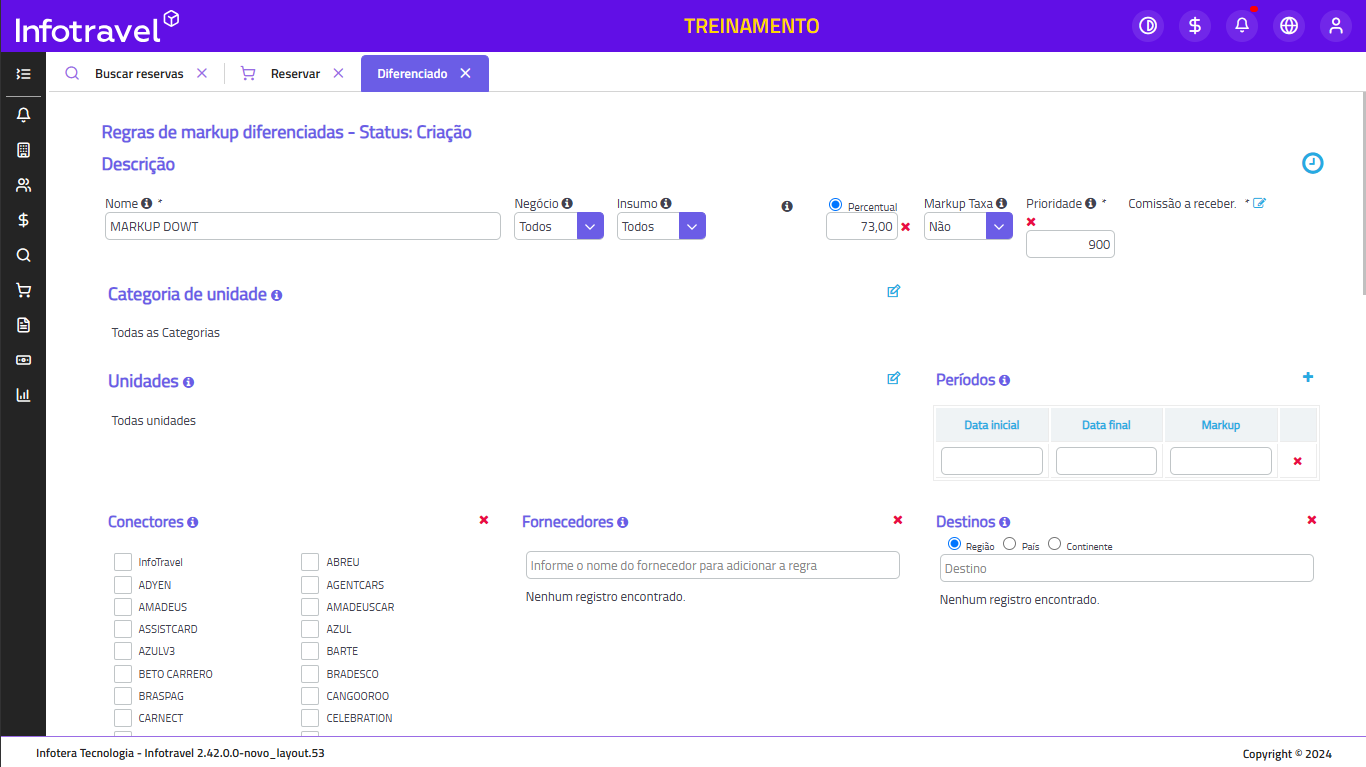Open the Insumo dropdown
This screenshot has width=1366, height=767.
692,226
